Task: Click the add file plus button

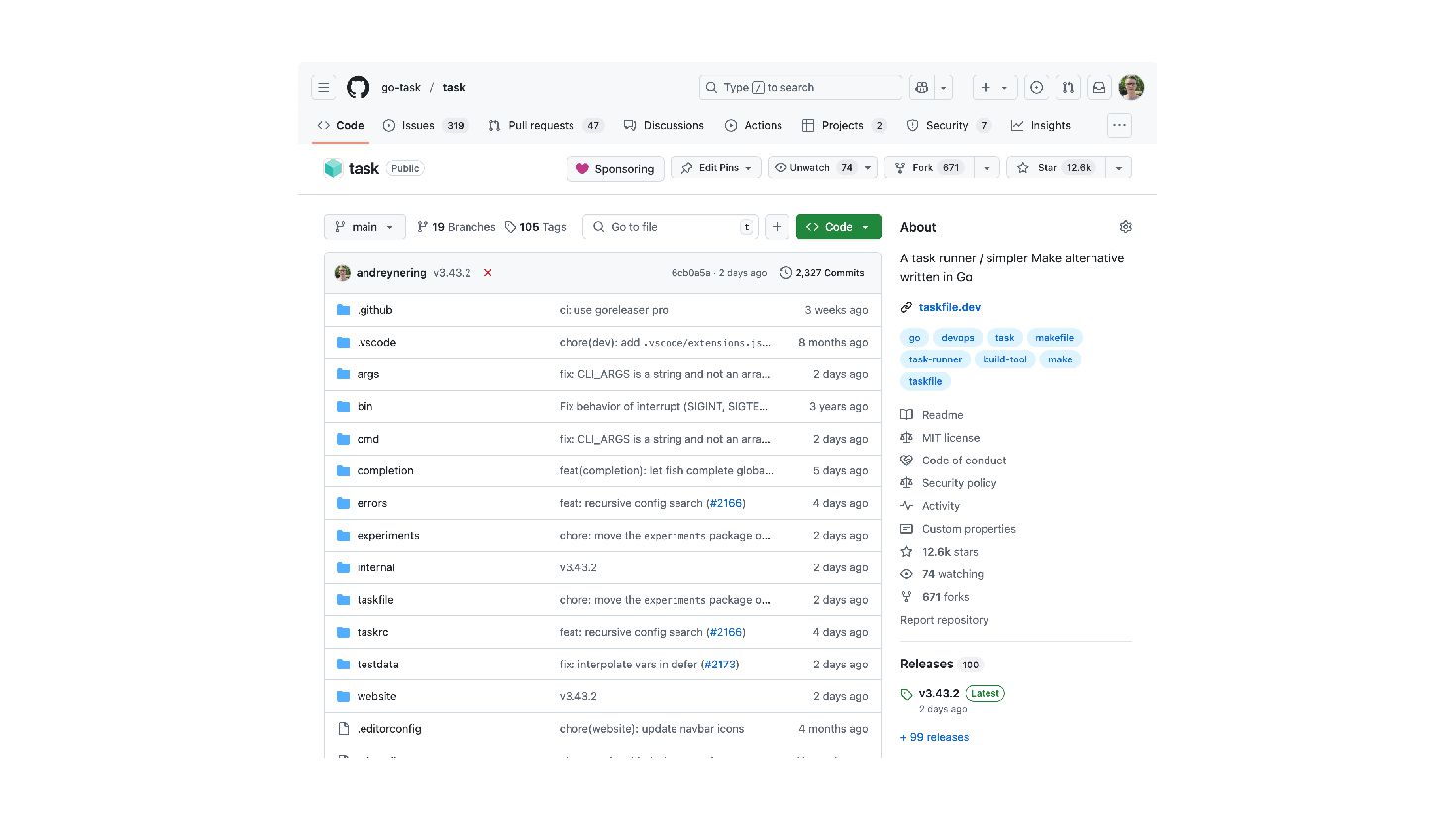Action: coord(778,227)
